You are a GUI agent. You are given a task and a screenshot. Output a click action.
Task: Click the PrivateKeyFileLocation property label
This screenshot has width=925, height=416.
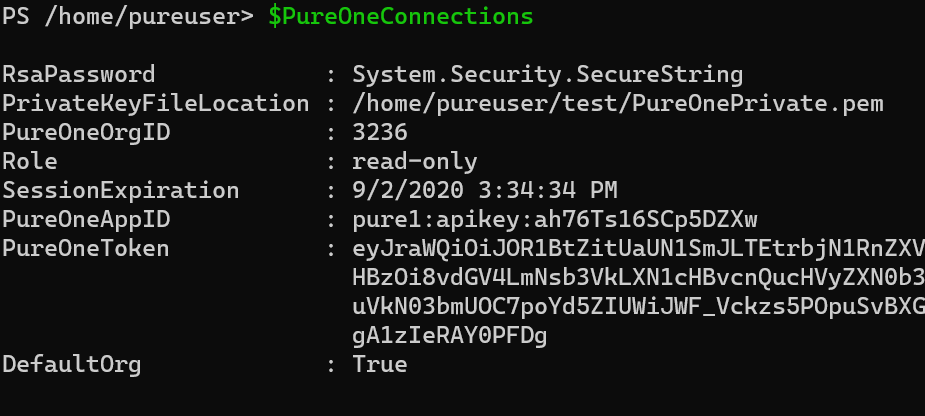click(156, 103)
